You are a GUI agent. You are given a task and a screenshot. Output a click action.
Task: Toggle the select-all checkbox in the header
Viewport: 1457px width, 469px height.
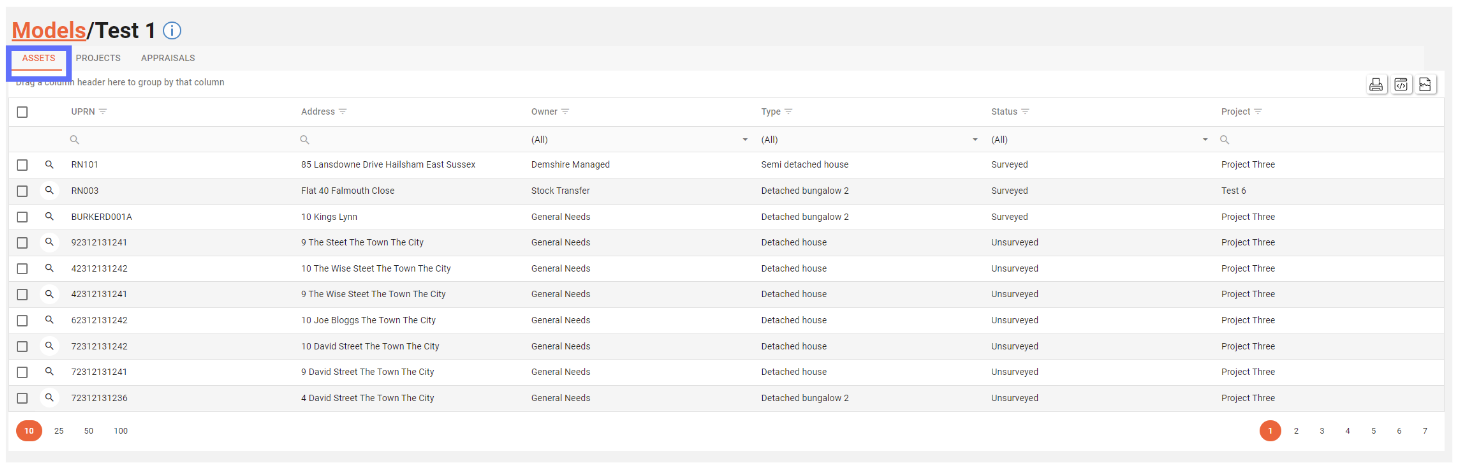click(22, 112)
